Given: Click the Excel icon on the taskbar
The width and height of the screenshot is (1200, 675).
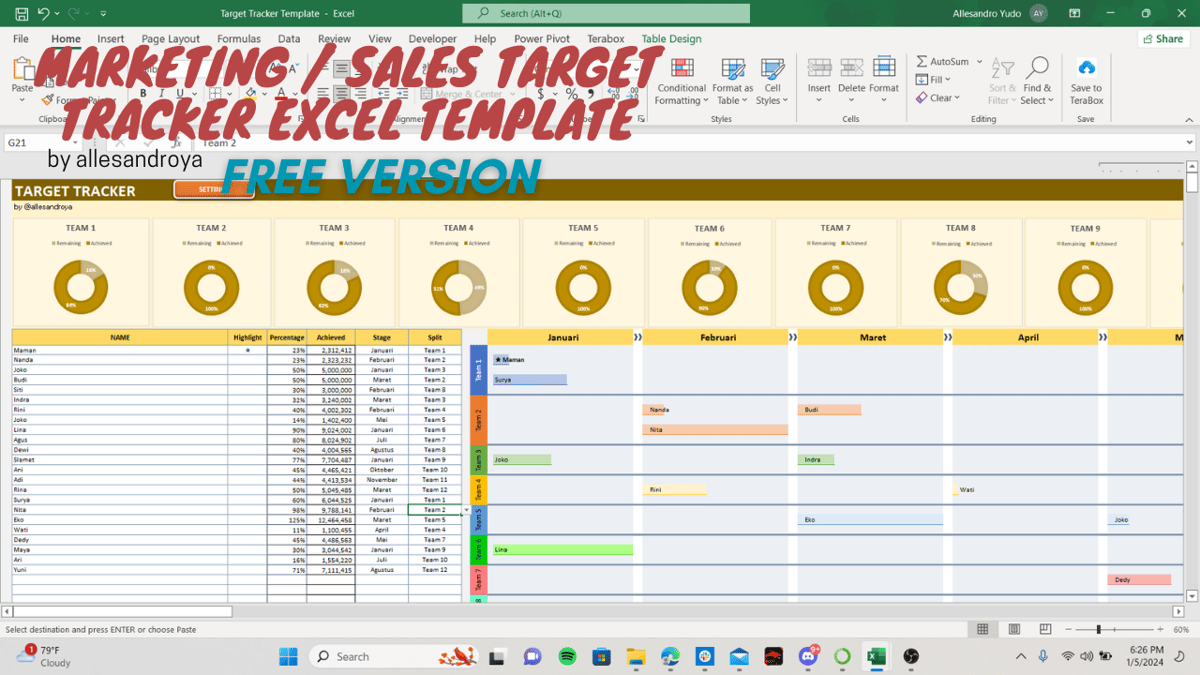Looking at the screenshot, I should pos(876,656).
